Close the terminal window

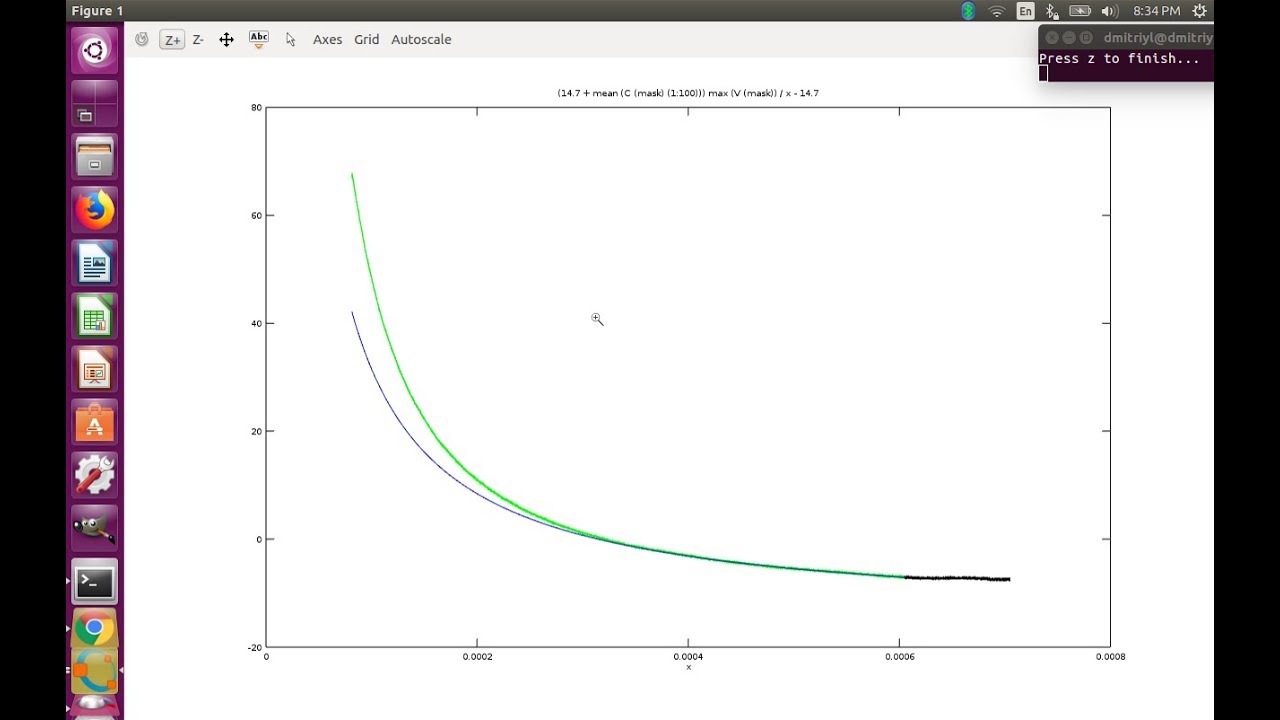(x=1051, y=37)
